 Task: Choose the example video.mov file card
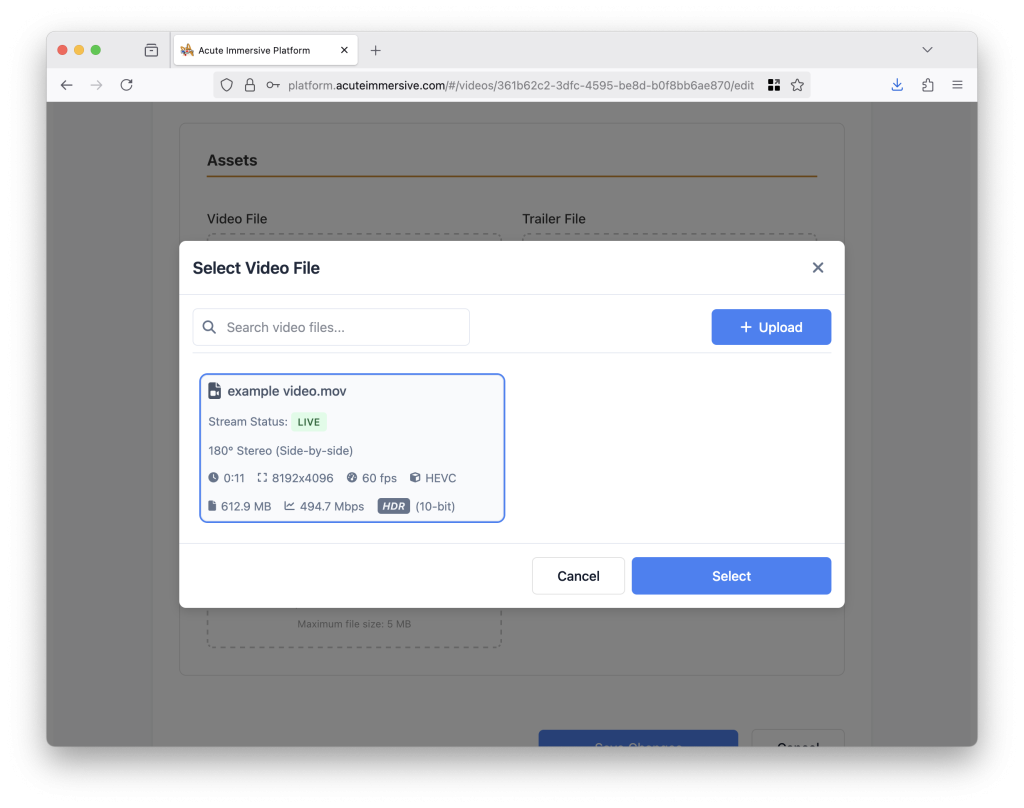(x=352, y=448)
